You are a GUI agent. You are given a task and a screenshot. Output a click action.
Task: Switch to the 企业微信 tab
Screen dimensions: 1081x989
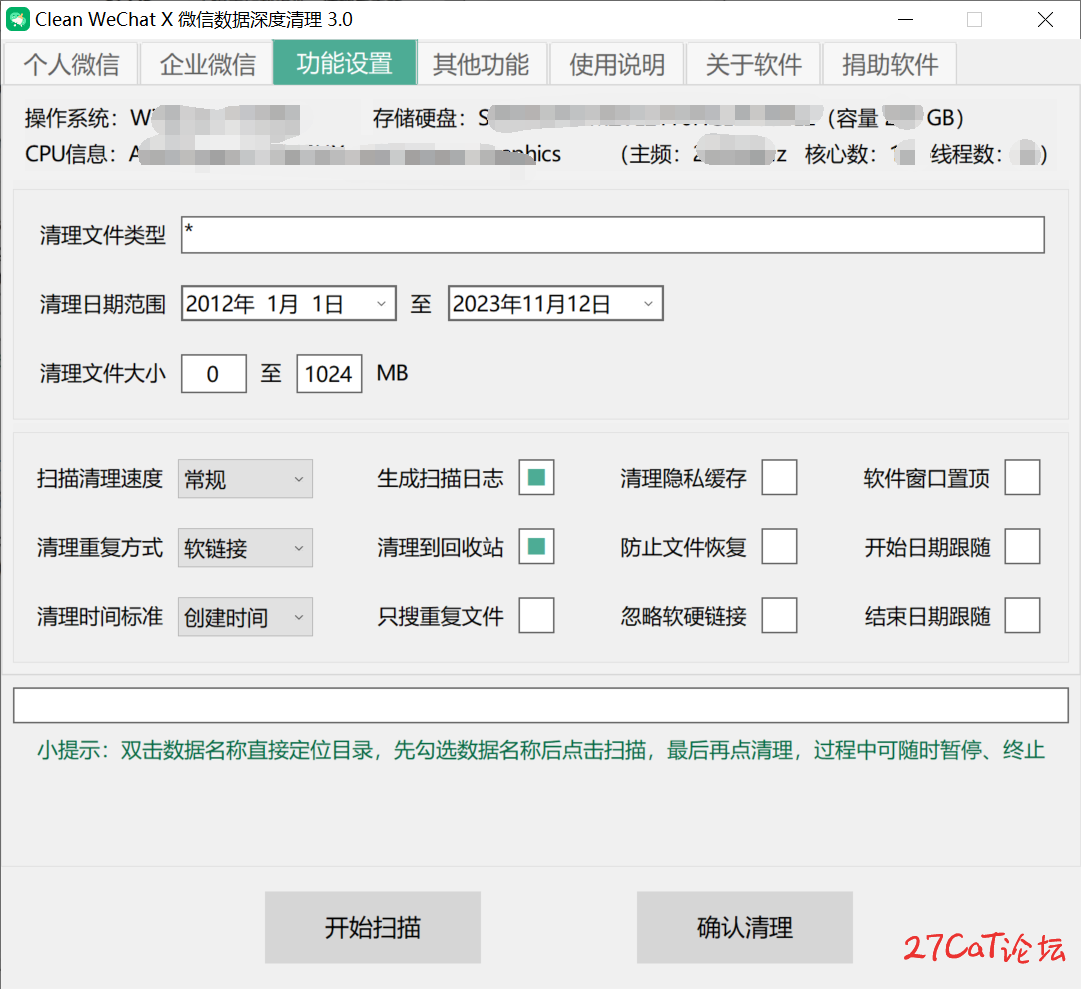[x=208, y=64]
